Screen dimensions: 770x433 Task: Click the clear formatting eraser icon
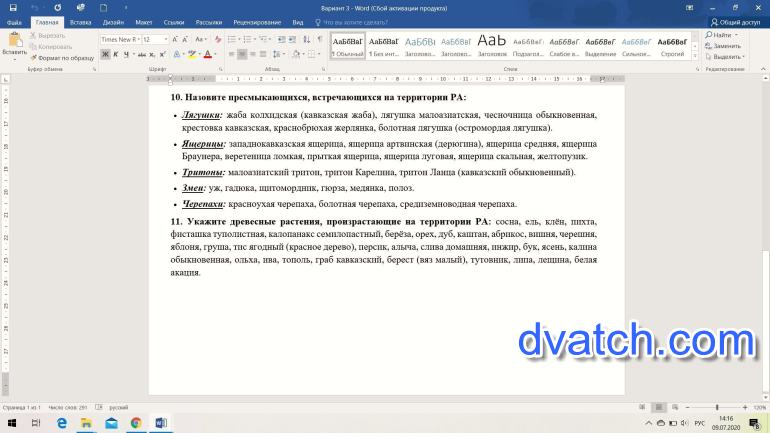pyautogui.click(x=217, y=39)
